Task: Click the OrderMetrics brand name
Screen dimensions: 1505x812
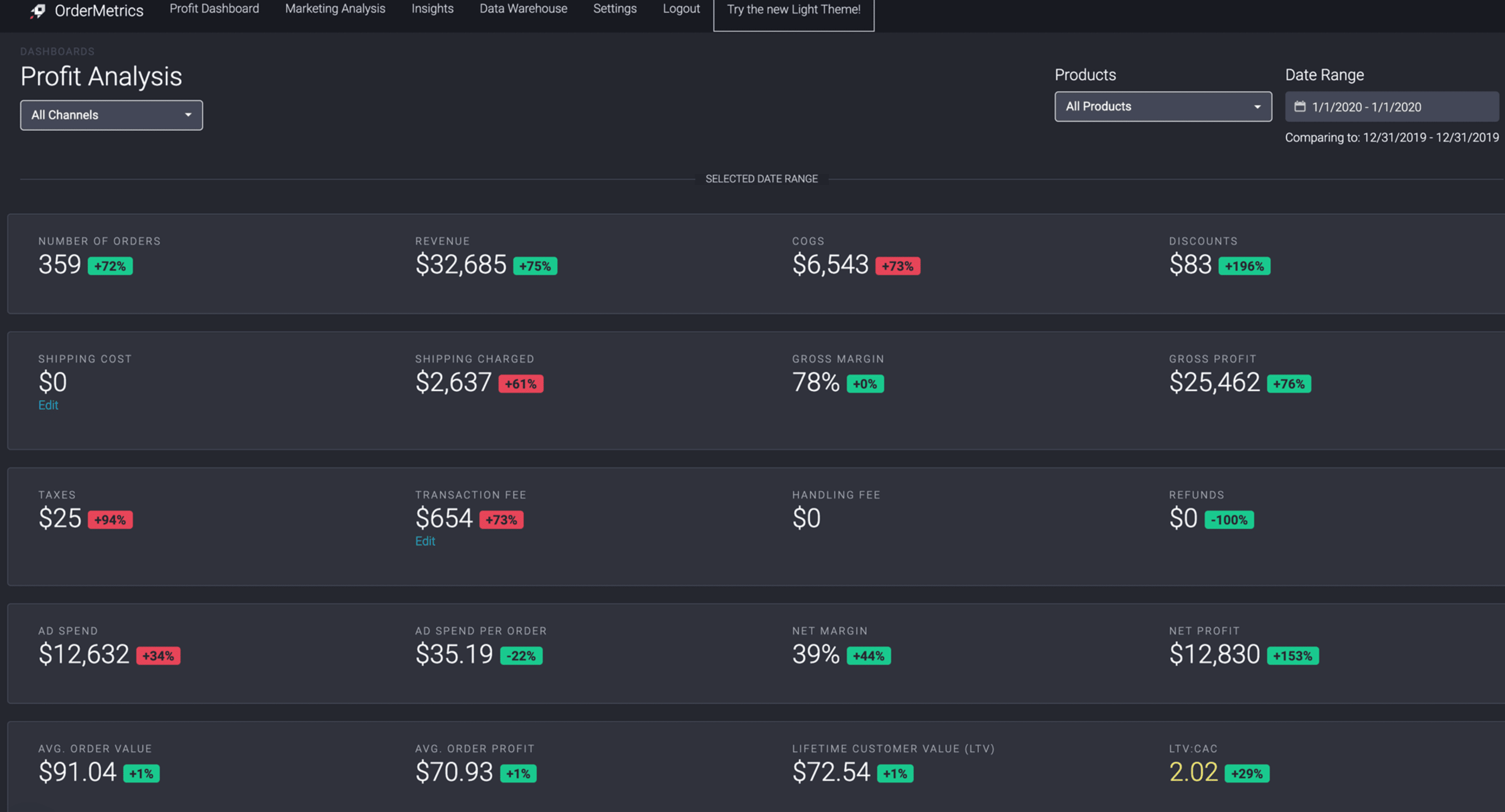Action: 99,11
